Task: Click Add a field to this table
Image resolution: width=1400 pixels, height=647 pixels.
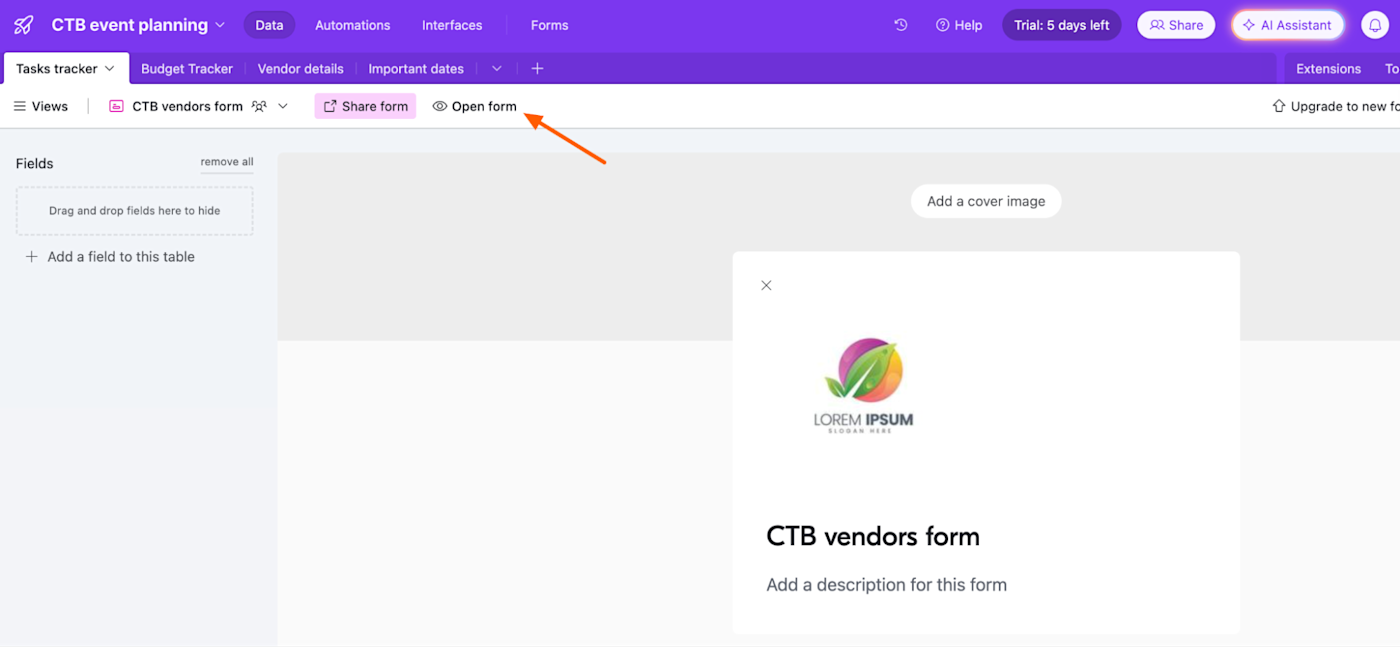Action: pos(110,257)
